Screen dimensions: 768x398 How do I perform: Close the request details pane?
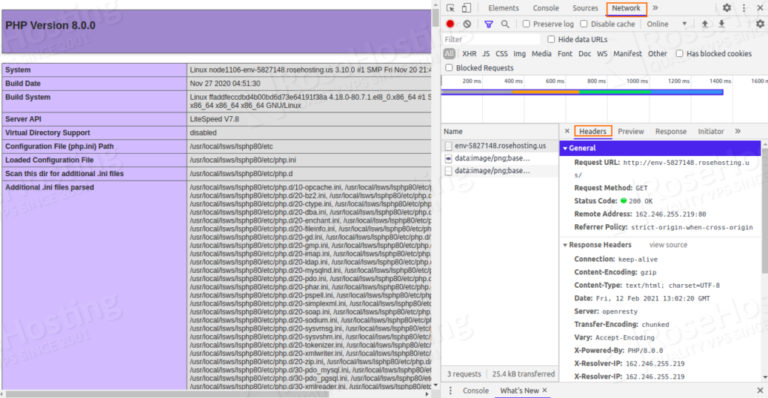[x=567, y=131]
